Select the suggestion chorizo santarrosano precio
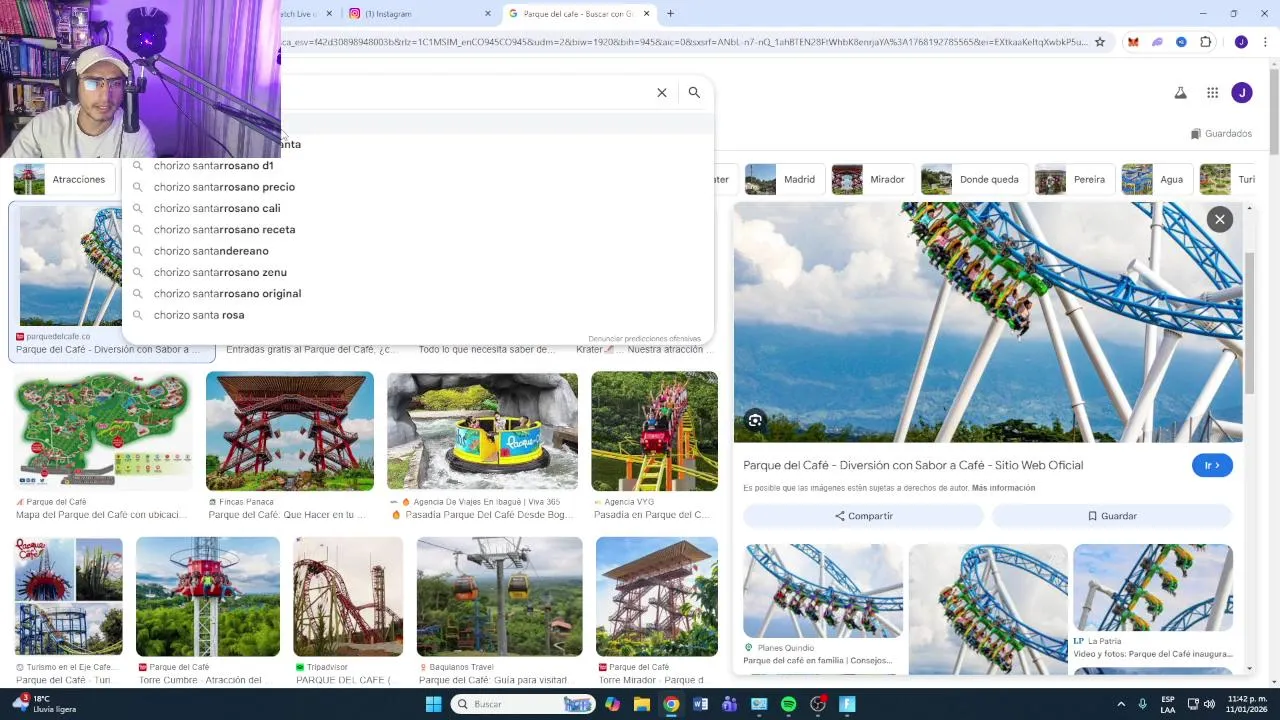1280x720 pixels. pyautogui.click(x=418, y=187)
